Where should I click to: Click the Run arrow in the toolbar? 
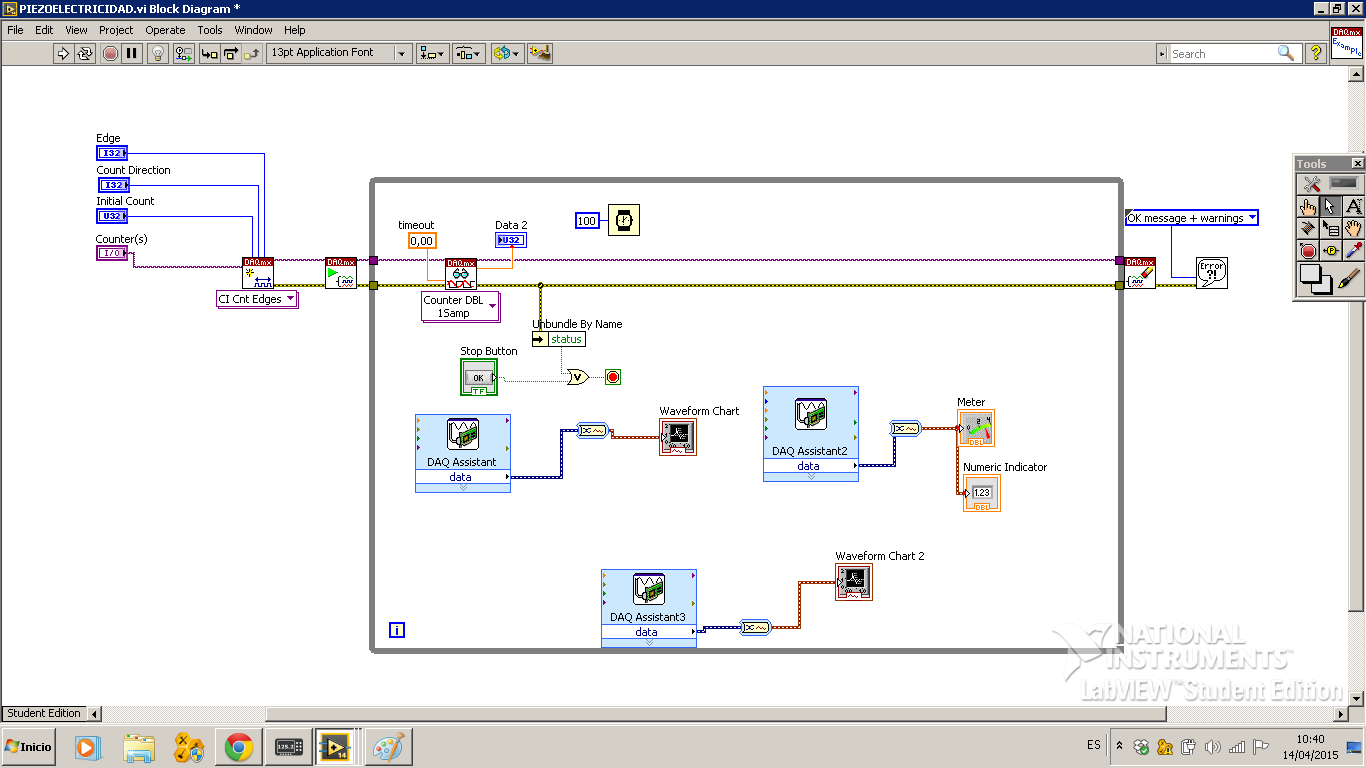63,53
